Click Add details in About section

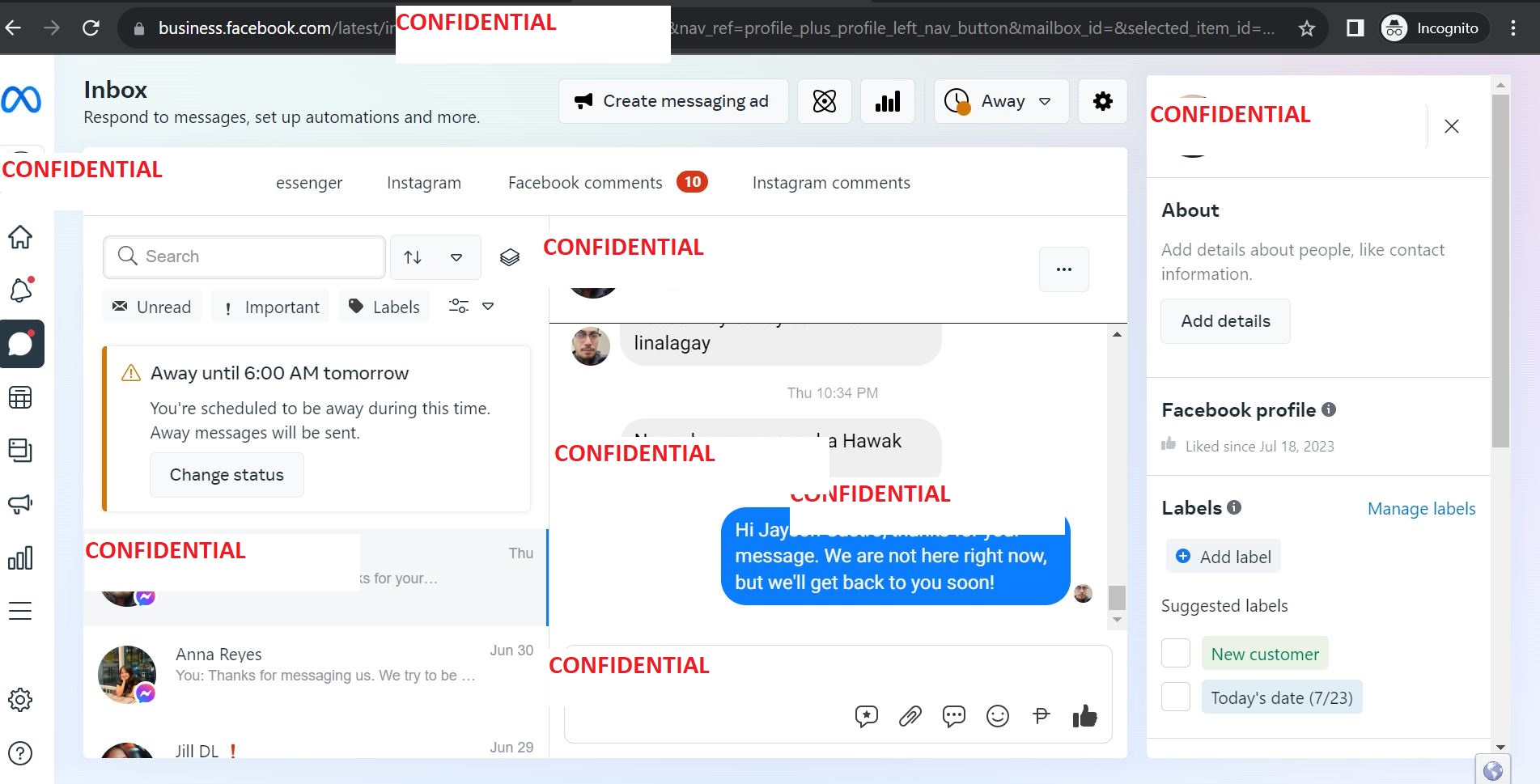coord(1225,321)
